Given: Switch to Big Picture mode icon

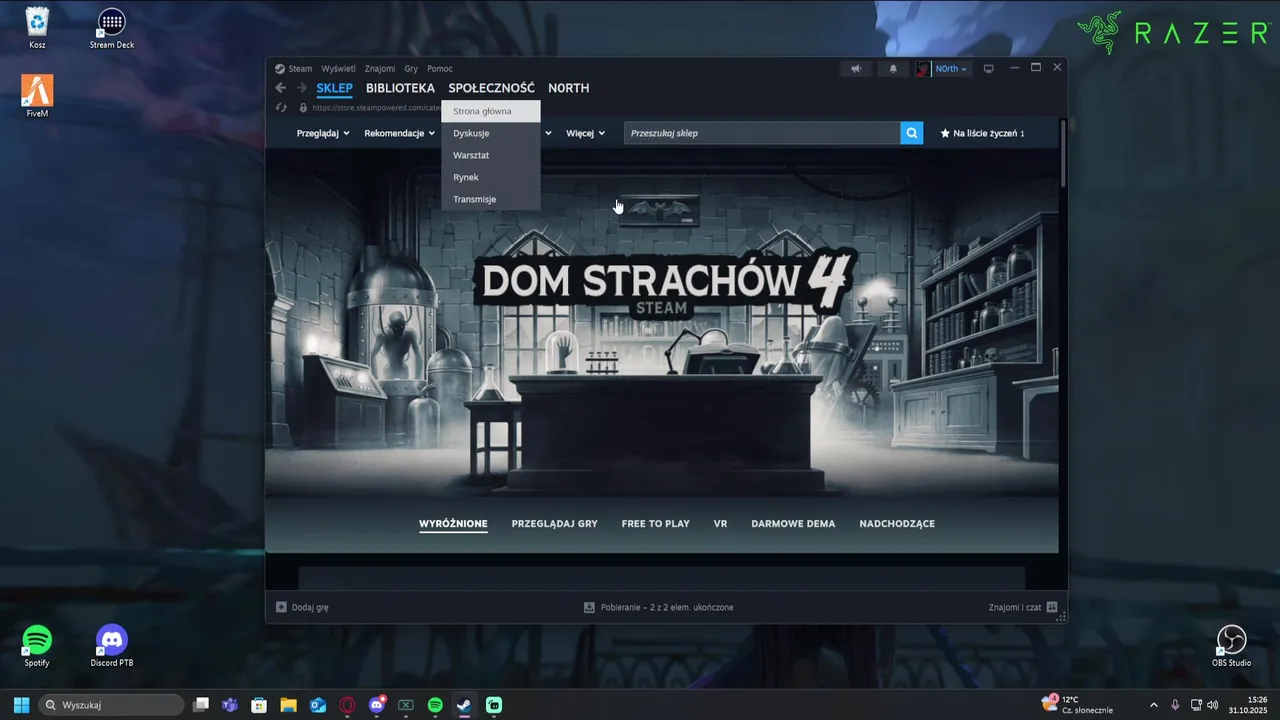Looking at the screenshot, I should pyautogui.click(x=989, y=69).
